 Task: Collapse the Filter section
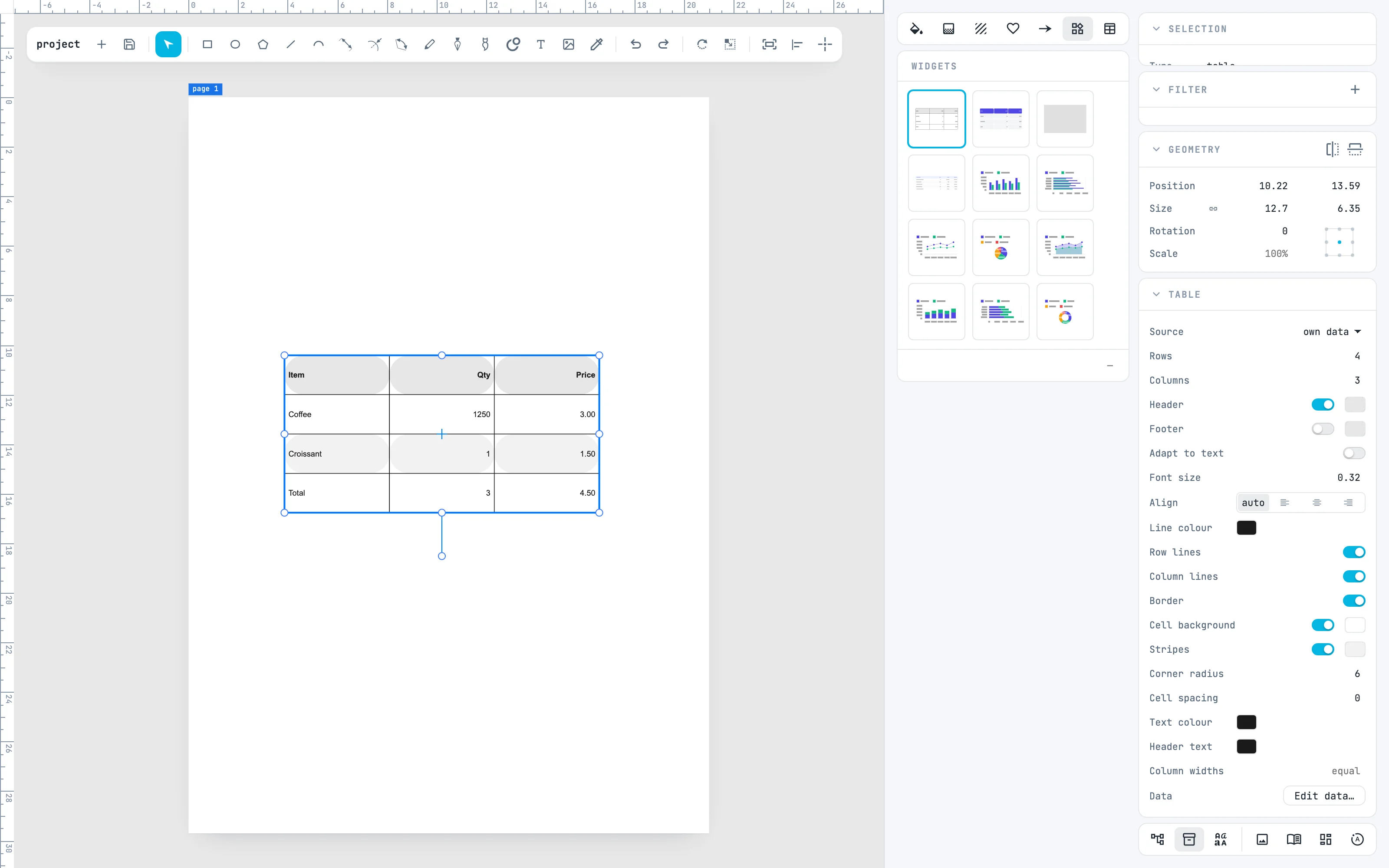click(x=1156, y=89)
